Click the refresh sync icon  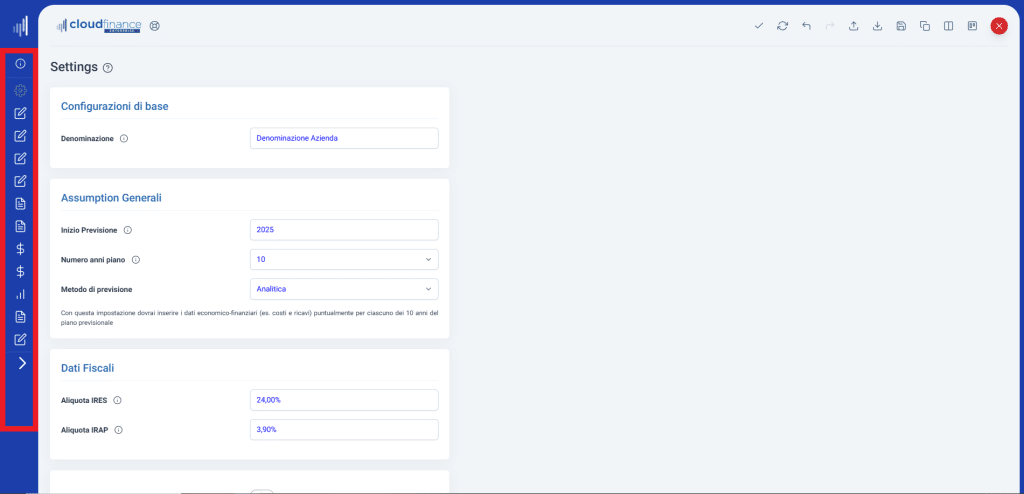pyautogui.click(x=783, y=26)
